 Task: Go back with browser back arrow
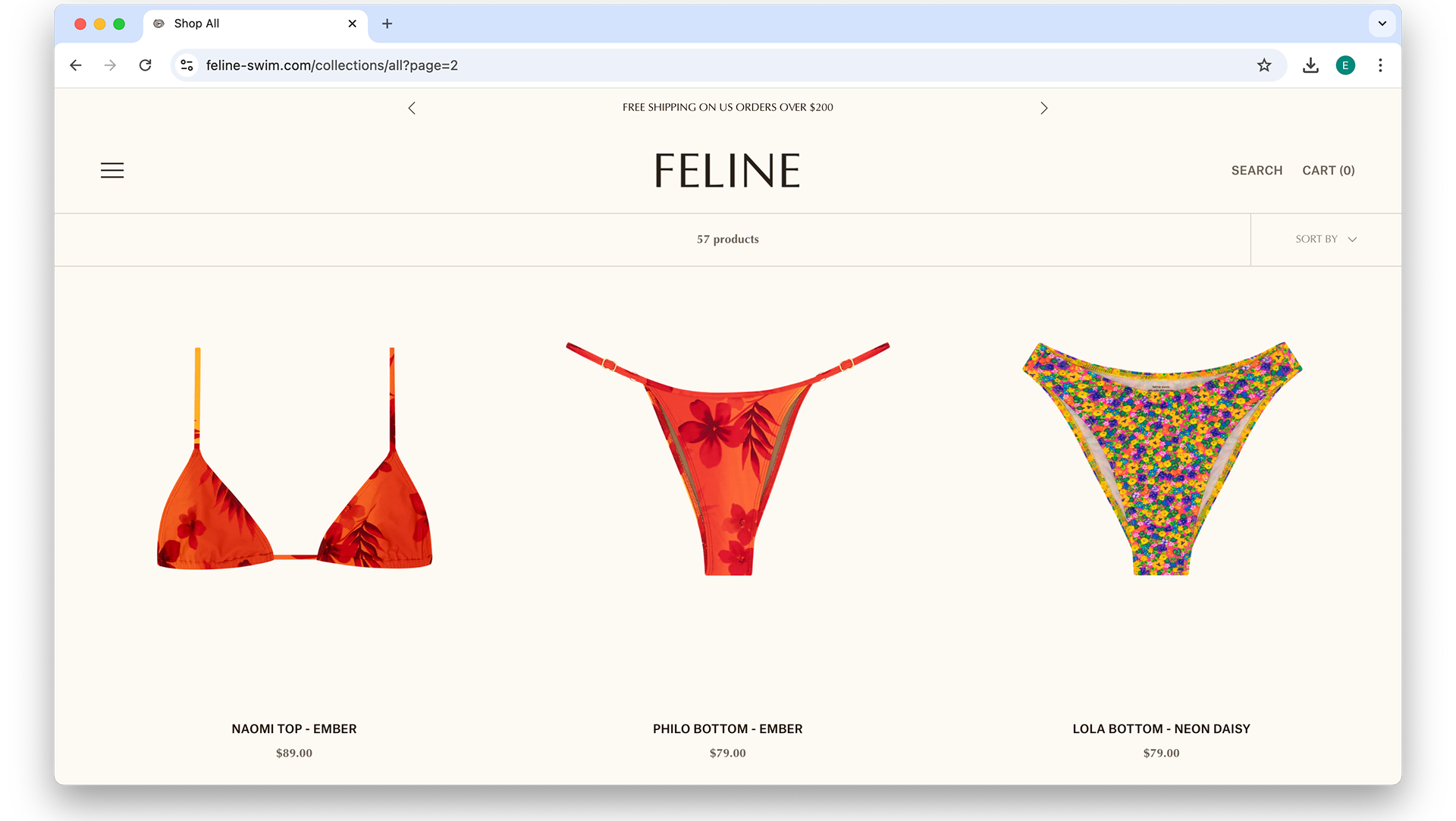[76, 65]
